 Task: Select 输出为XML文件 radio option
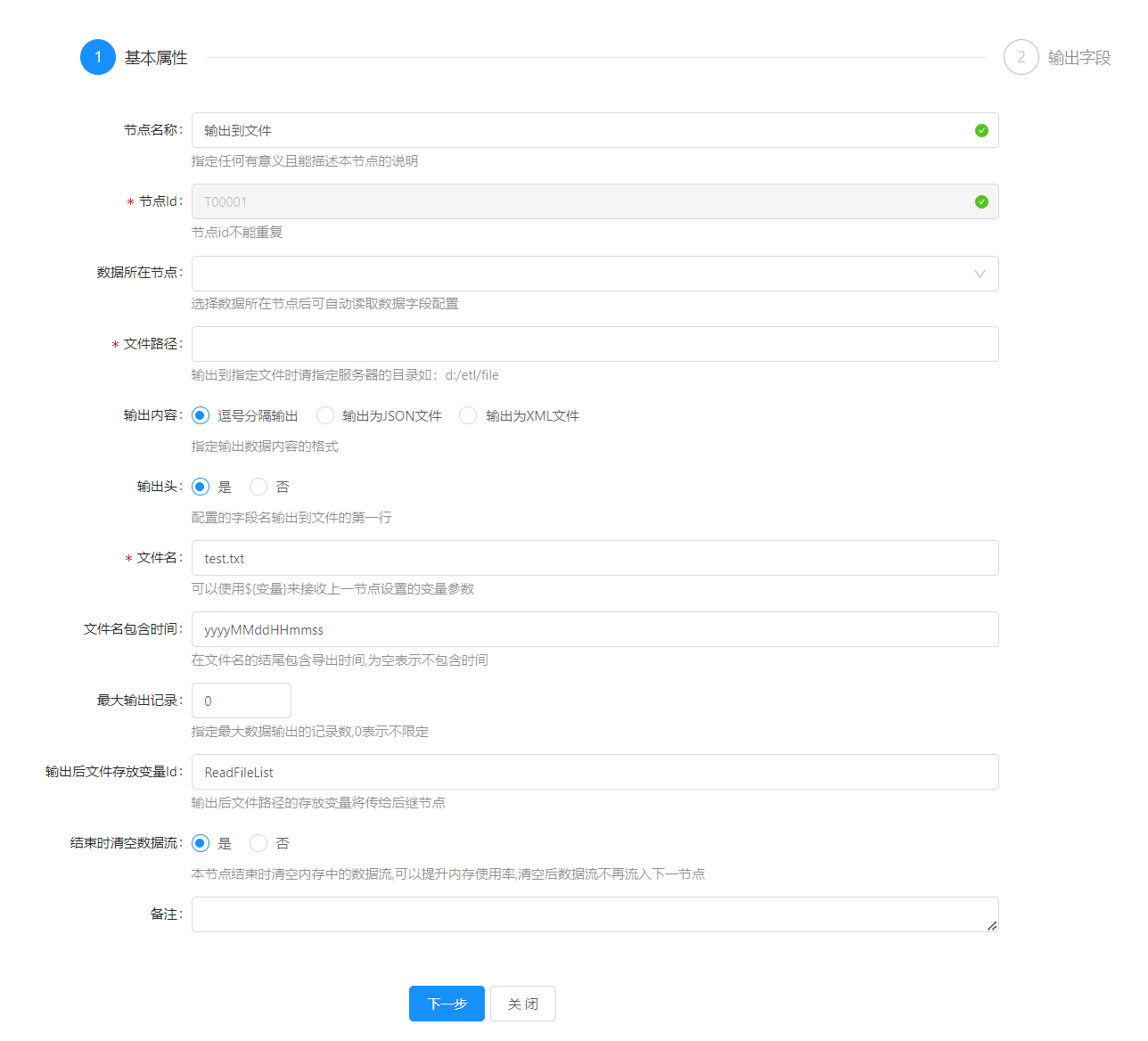pos(469,416)
